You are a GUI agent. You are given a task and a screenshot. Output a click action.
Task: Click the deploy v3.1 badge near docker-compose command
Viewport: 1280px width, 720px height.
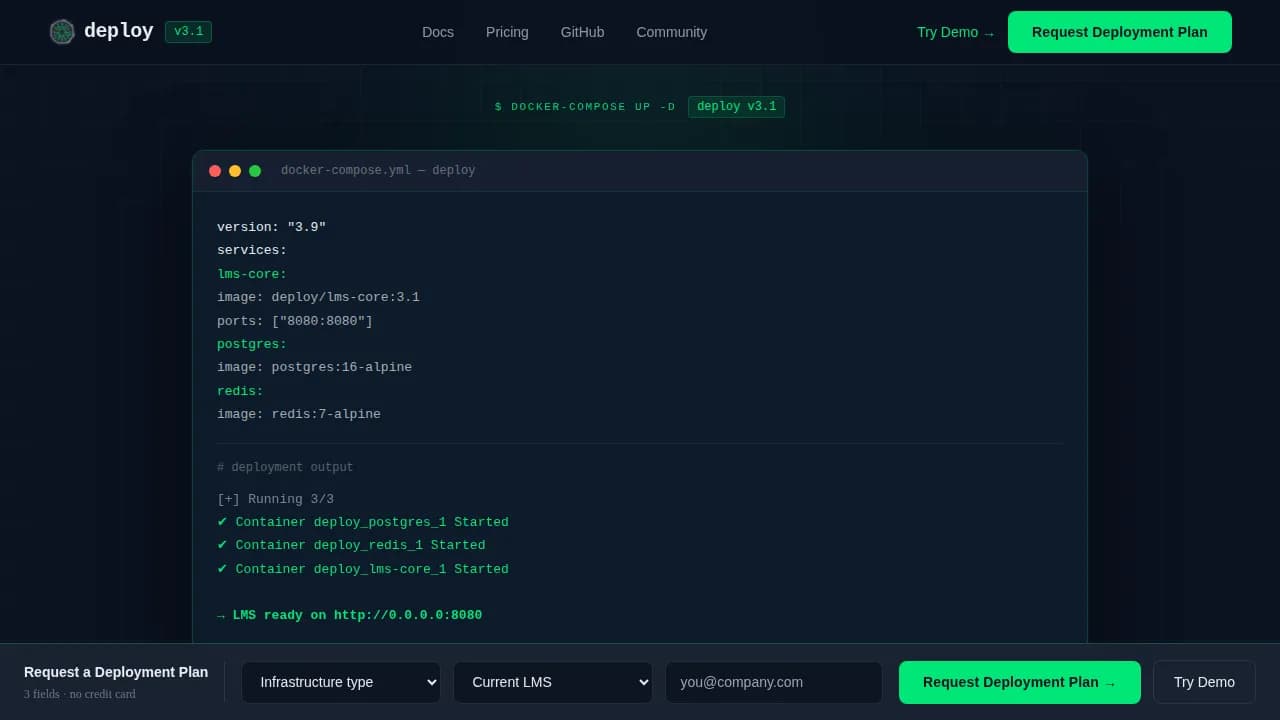(737, 106)
